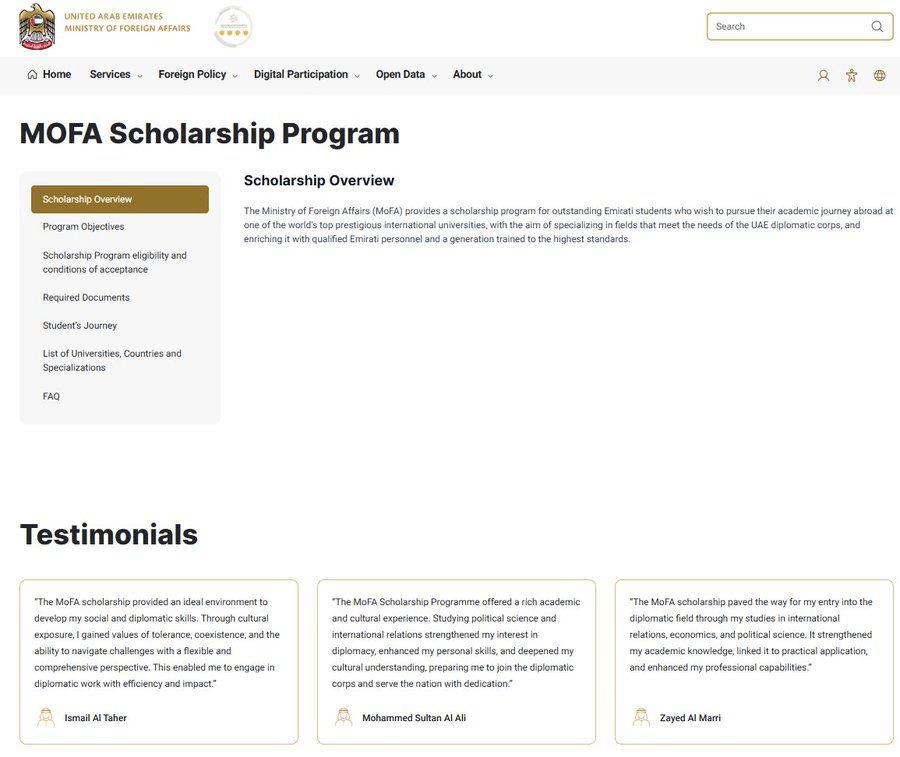Open the user account profile icon

[823, 75]
